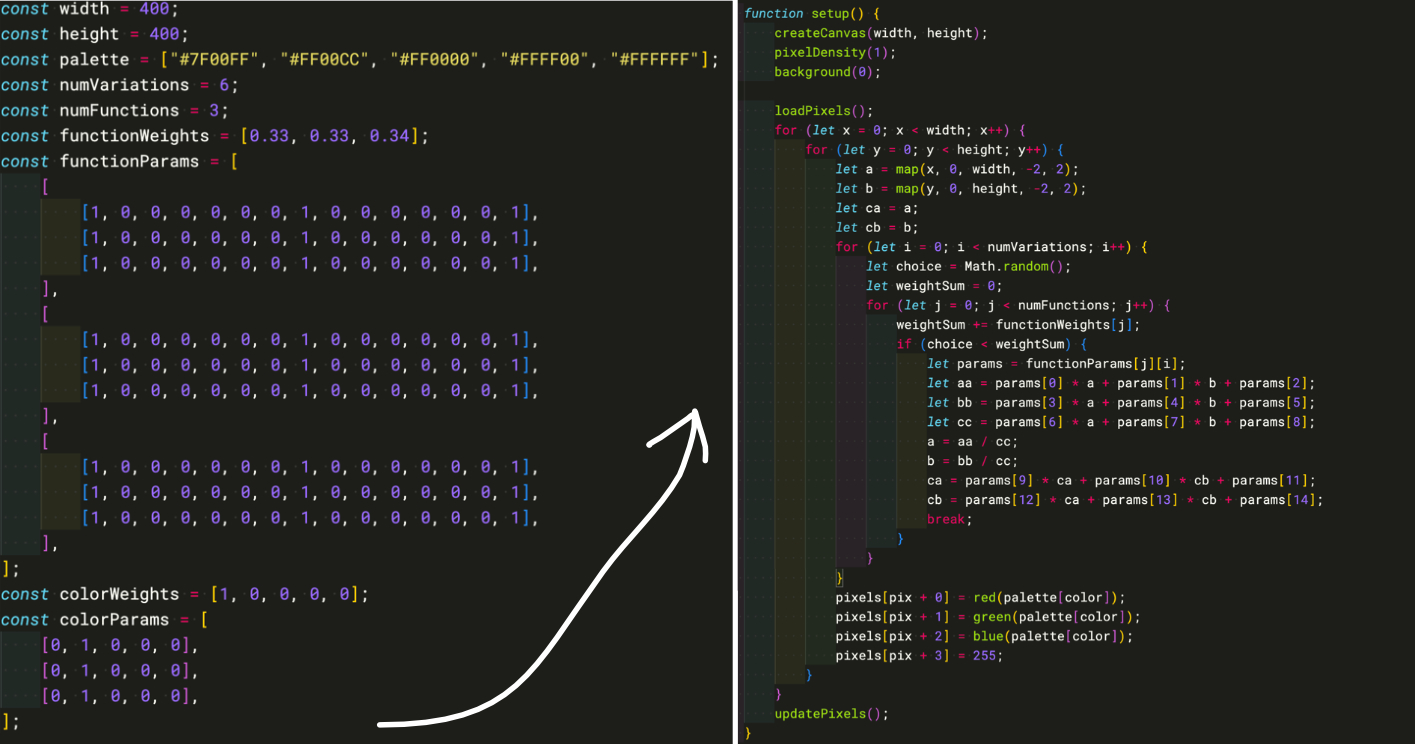
Task: Click the 0.34 value in functionWeights
Action: click(390, 136)
